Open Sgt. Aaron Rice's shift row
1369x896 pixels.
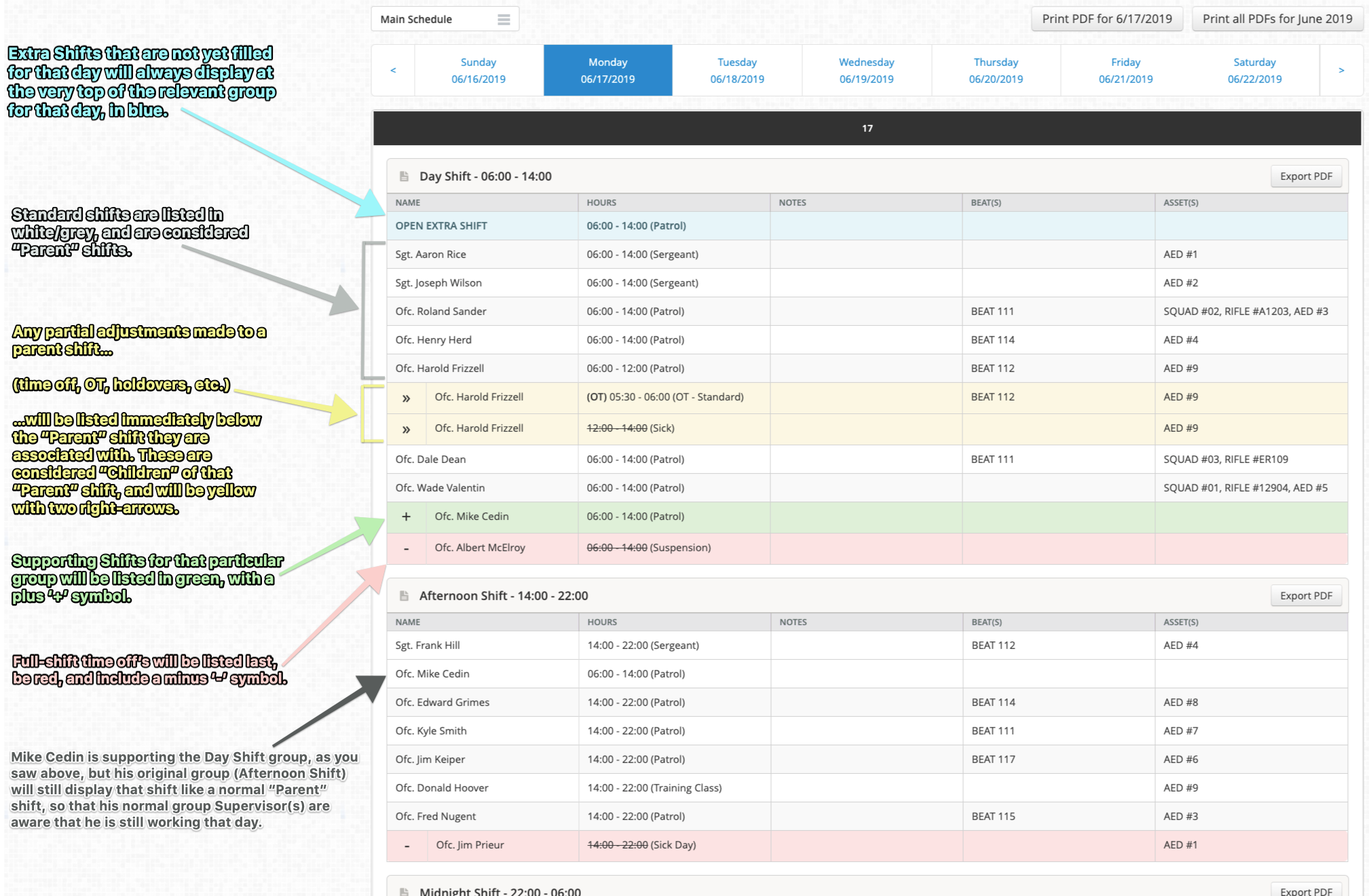(867, 255)
